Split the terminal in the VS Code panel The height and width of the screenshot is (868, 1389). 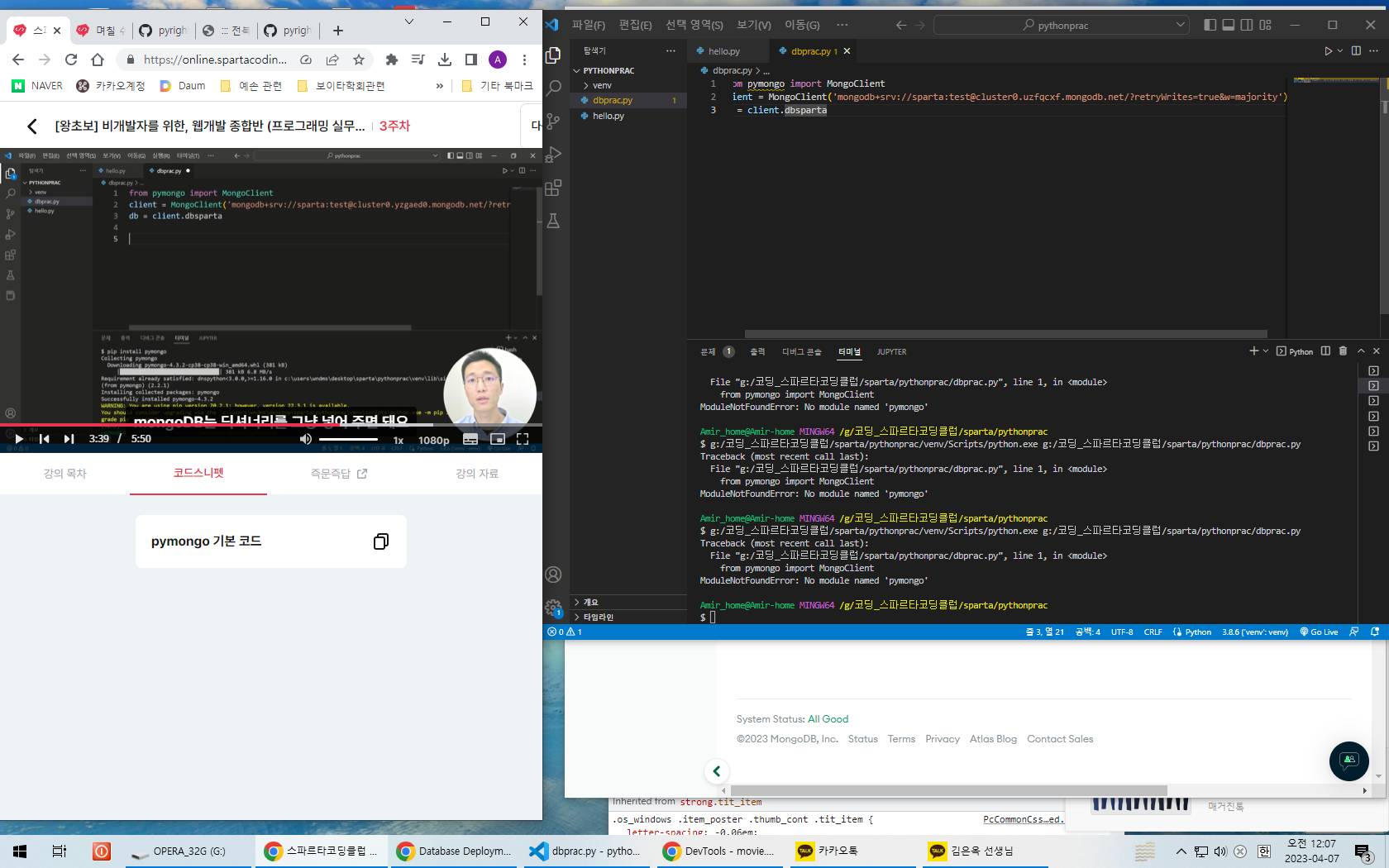tap(1325, 351)
